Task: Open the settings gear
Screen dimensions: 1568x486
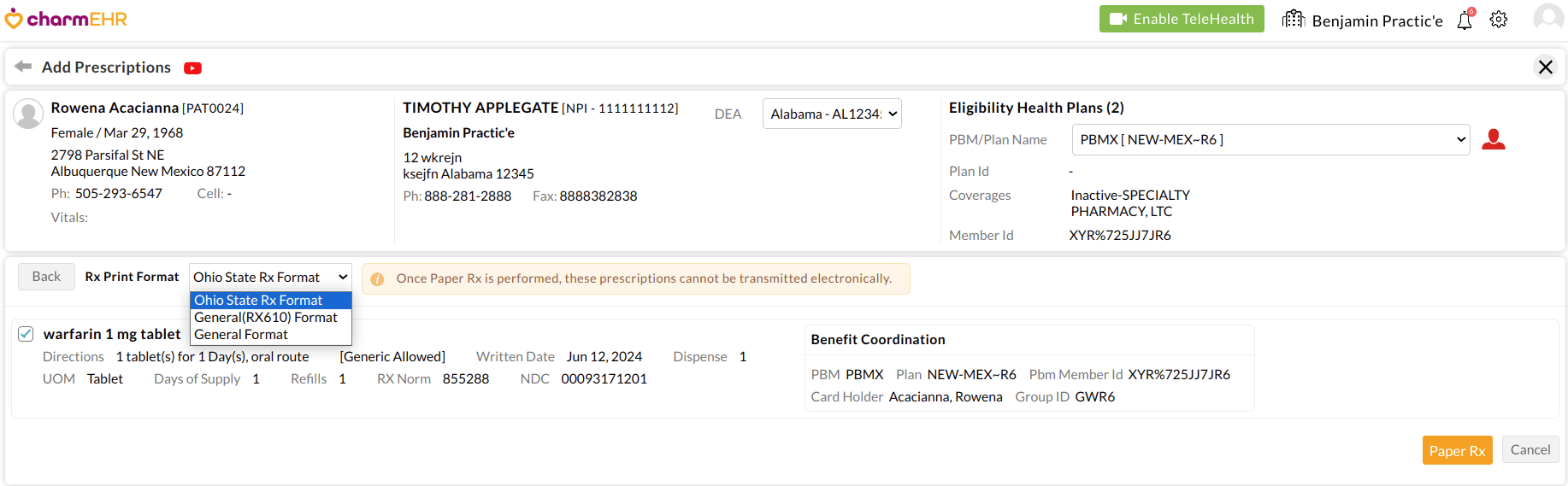Action: (x=1499, y=20)
